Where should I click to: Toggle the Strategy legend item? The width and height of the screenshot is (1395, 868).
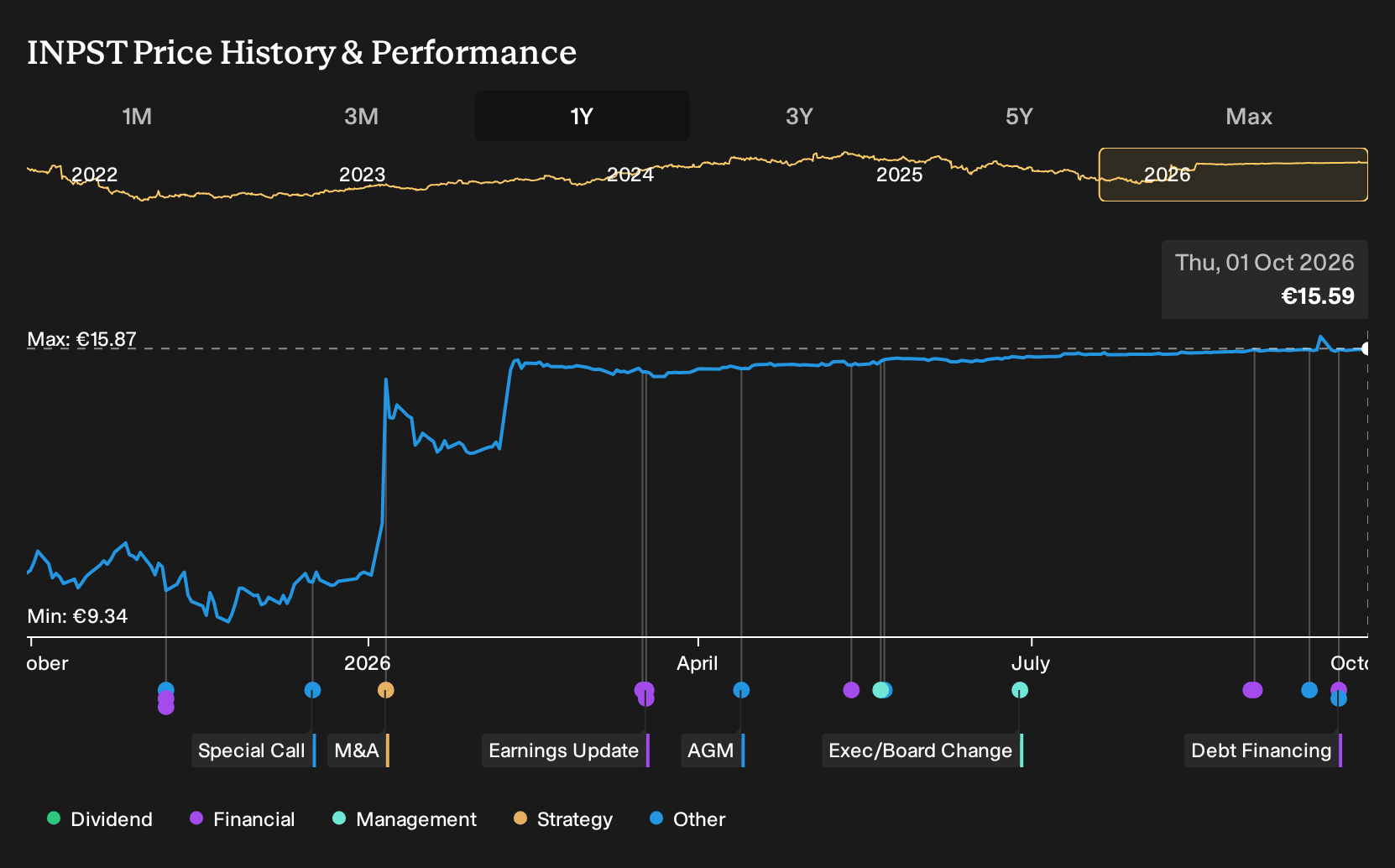pos(563,819)
